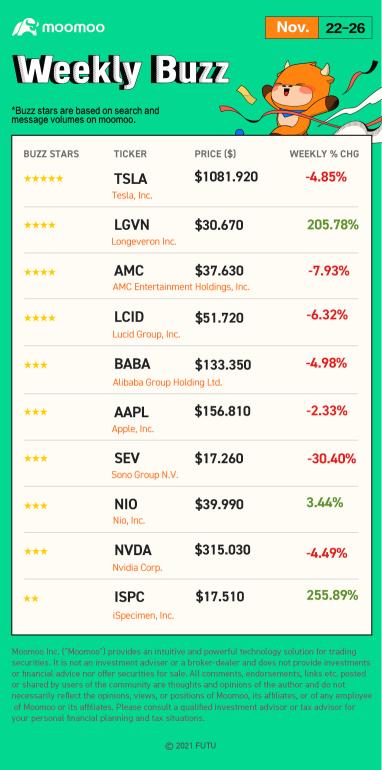The width and height of the screenshot is (382, 770).
Task: Select the 22-26 date range box
Action: 345,28
